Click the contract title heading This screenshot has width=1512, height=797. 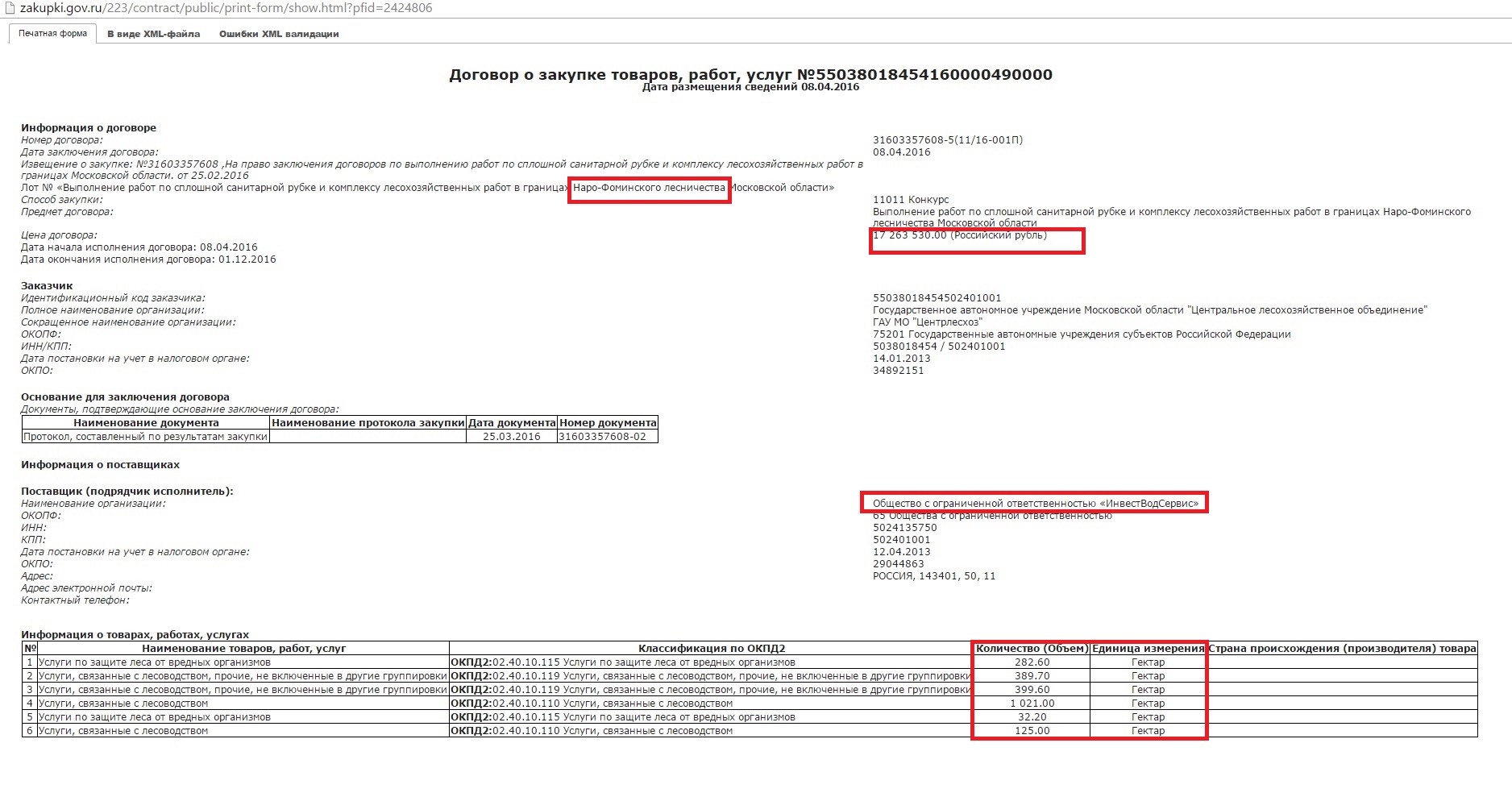[750, 74]
